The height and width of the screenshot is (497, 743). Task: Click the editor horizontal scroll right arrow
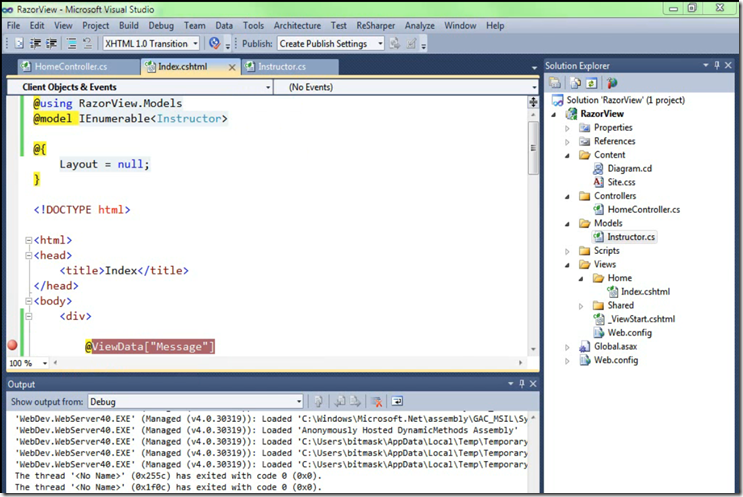pyautogui.click(x=520, y=362)
